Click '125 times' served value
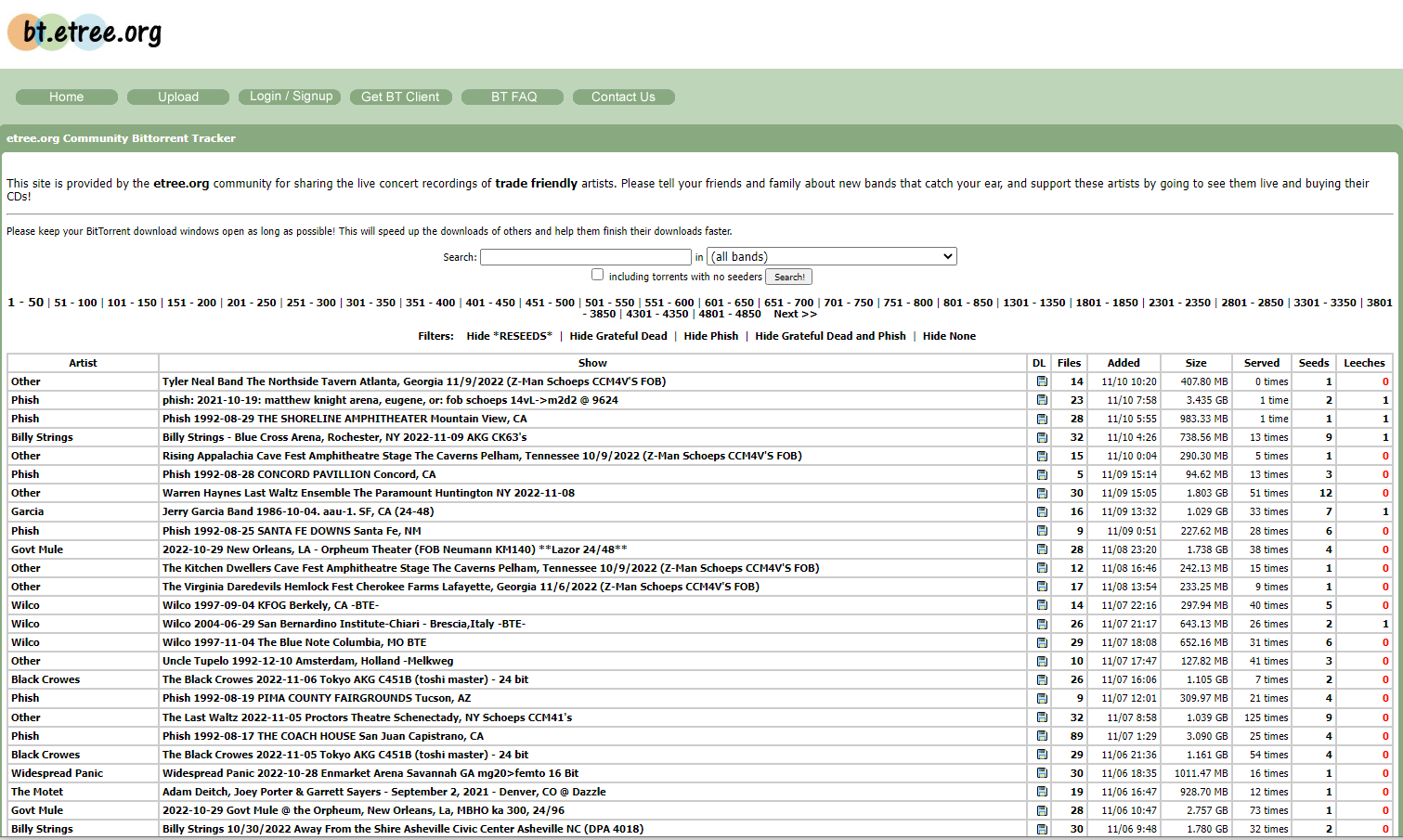1403x840 pixels. click(x=1267, y=717)
